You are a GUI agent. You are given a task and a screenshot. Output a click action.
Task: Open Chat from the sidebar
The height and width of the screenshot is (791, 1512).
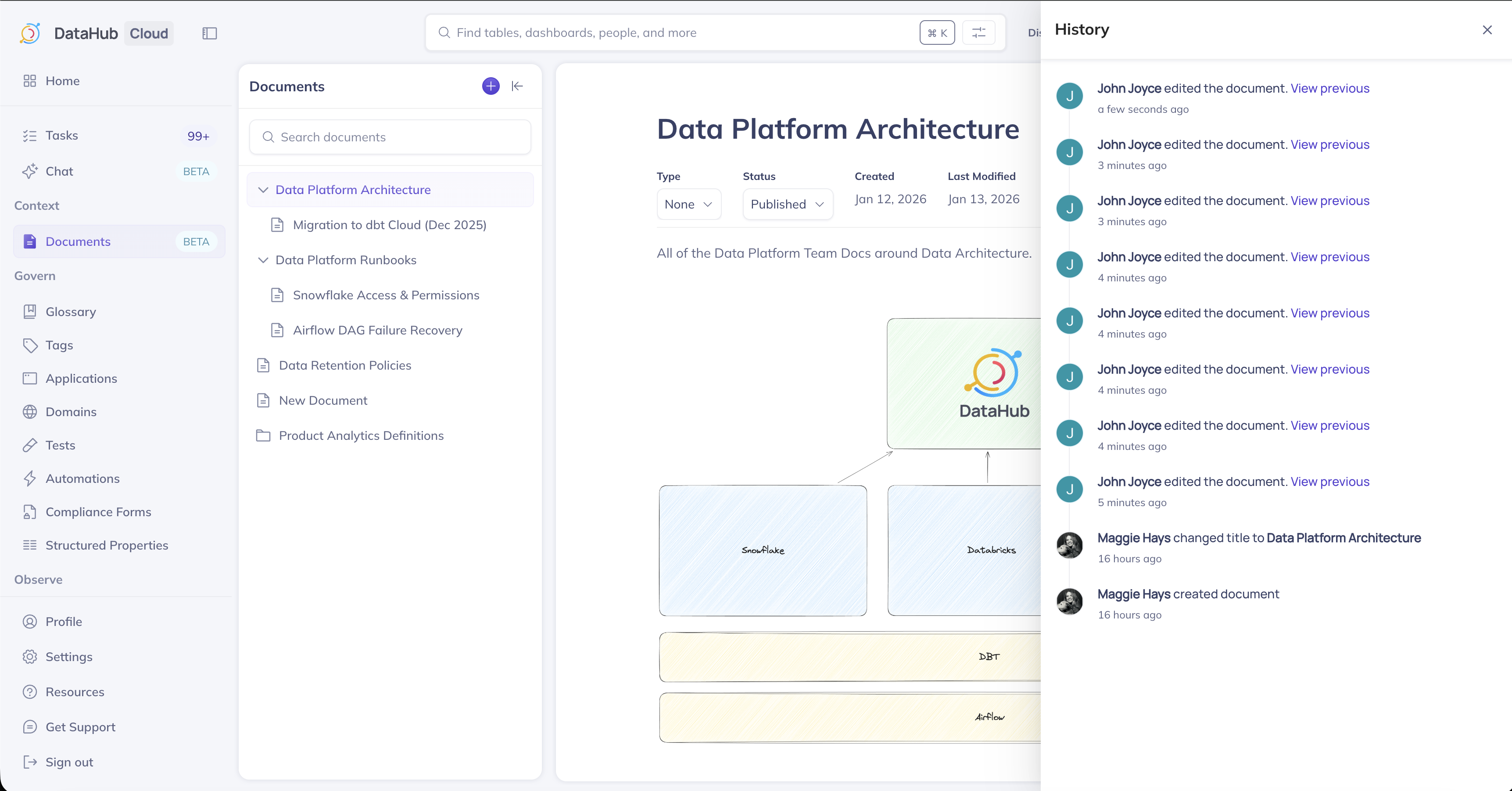tap(59, 172)
